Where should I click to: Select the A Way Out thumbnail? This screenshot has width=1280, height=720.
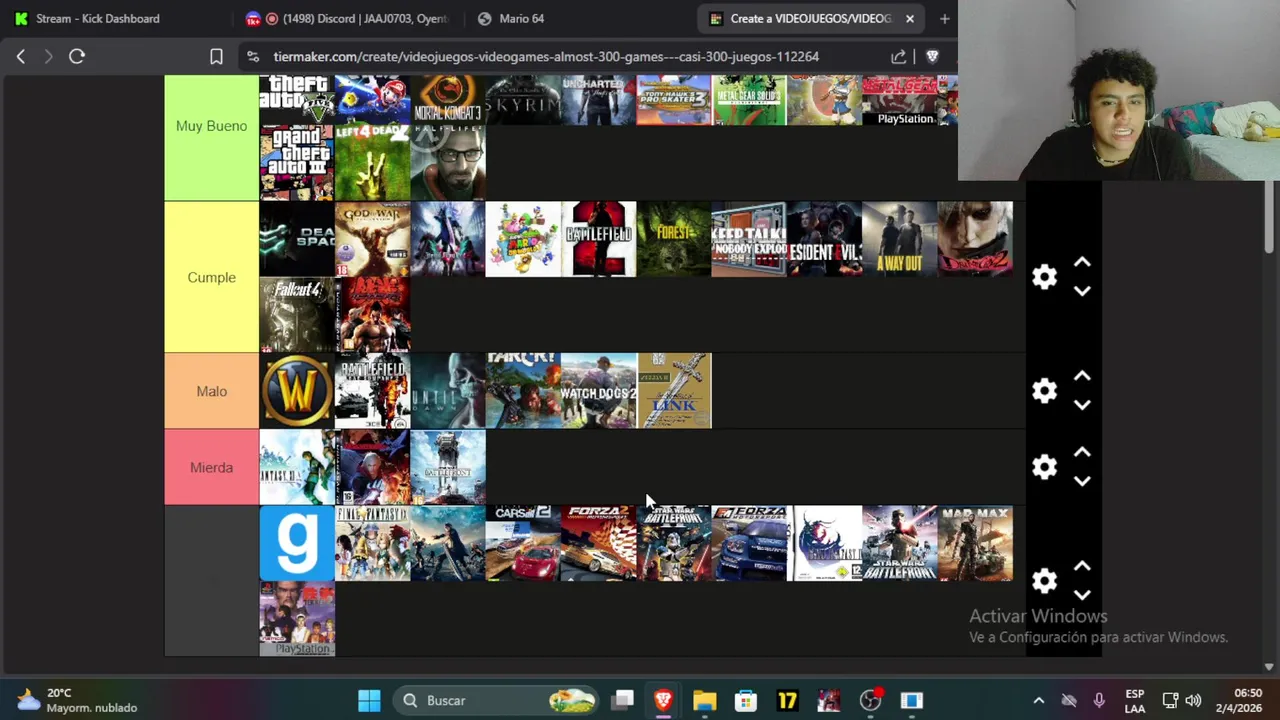(900, 239)
